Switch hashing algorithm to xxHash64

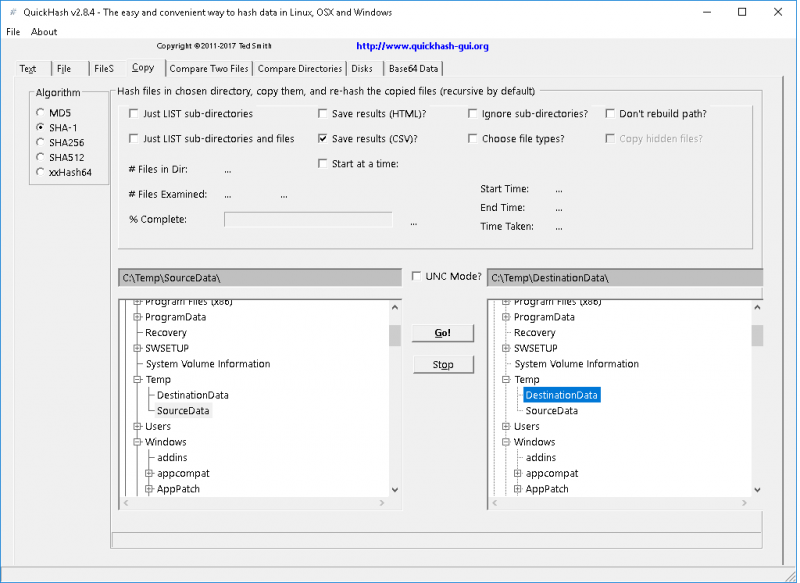pyautogui.click(x=39, y=171)
